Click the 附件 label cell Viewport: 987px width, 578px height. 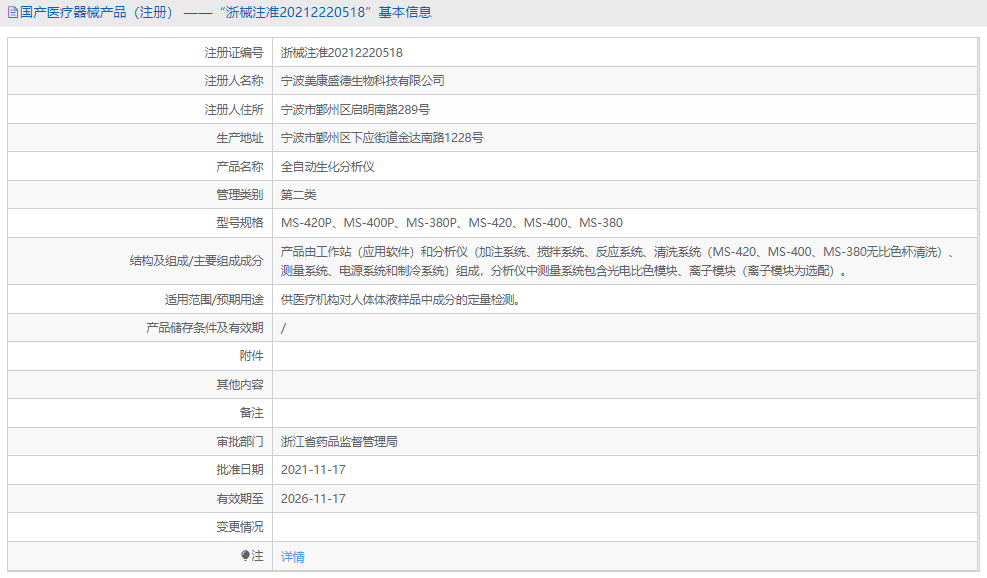[x=140, y=356]
